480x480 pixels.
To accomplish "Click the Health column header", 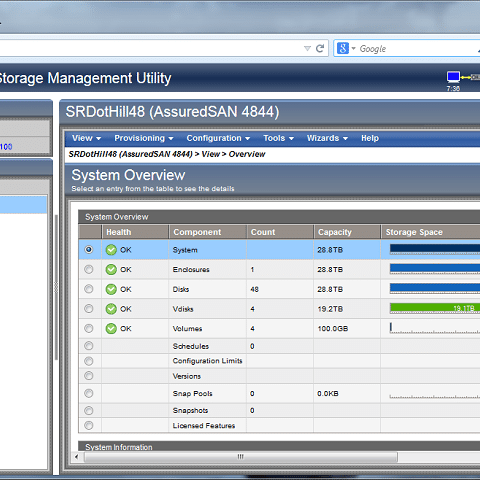I will point(135,232).
